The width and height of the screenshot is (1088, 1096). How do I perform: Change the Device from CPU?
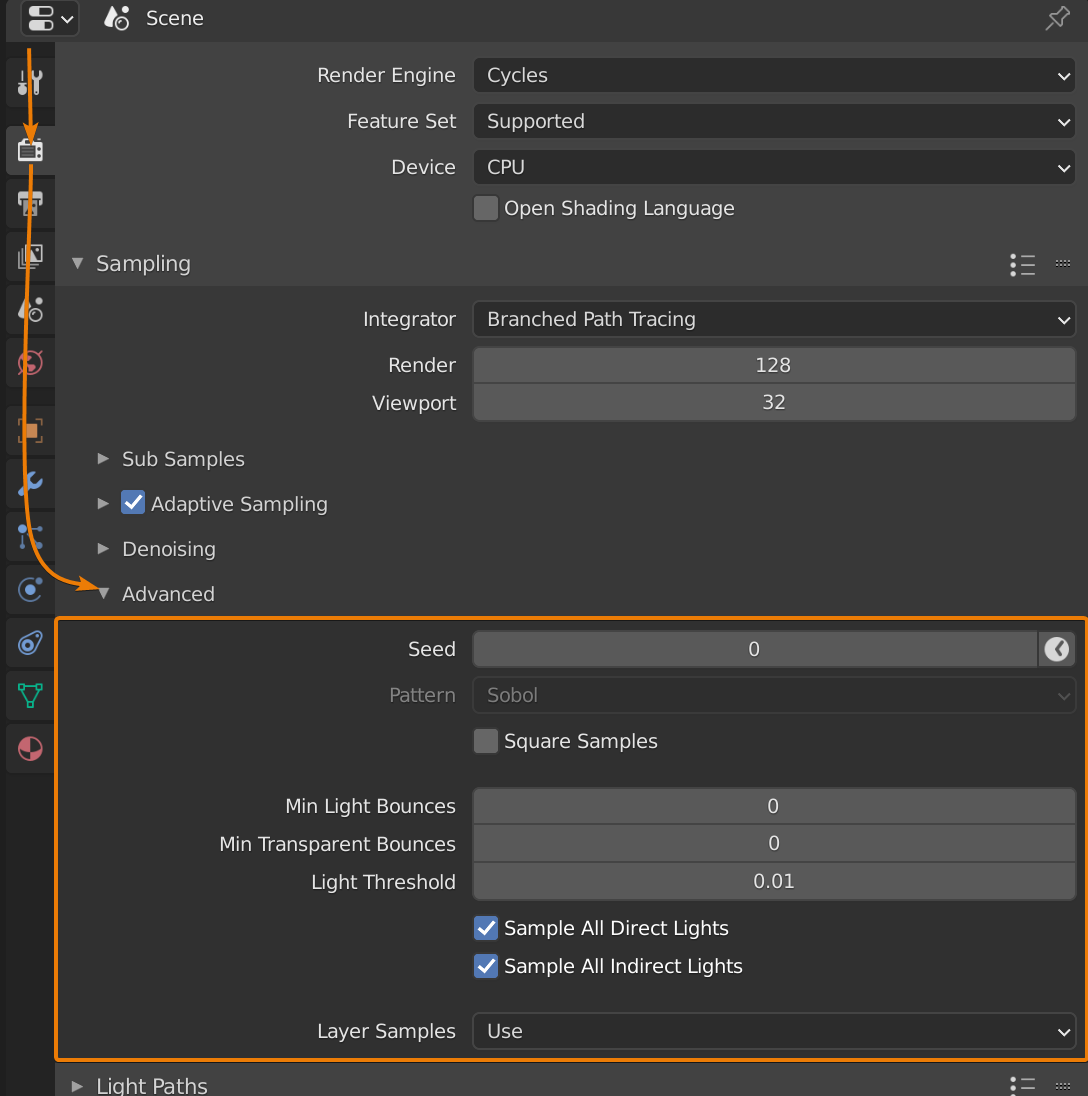(x=774, y=167)
